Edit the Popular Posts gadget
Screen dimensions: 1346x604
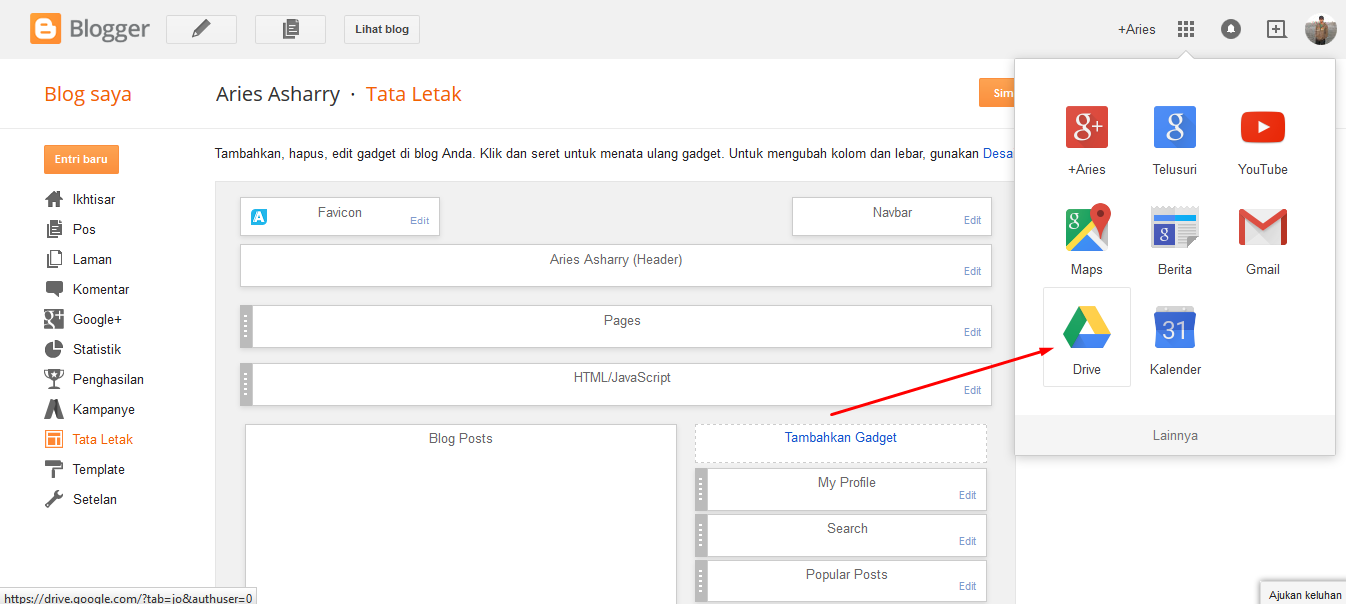click(x=968, y=586)
